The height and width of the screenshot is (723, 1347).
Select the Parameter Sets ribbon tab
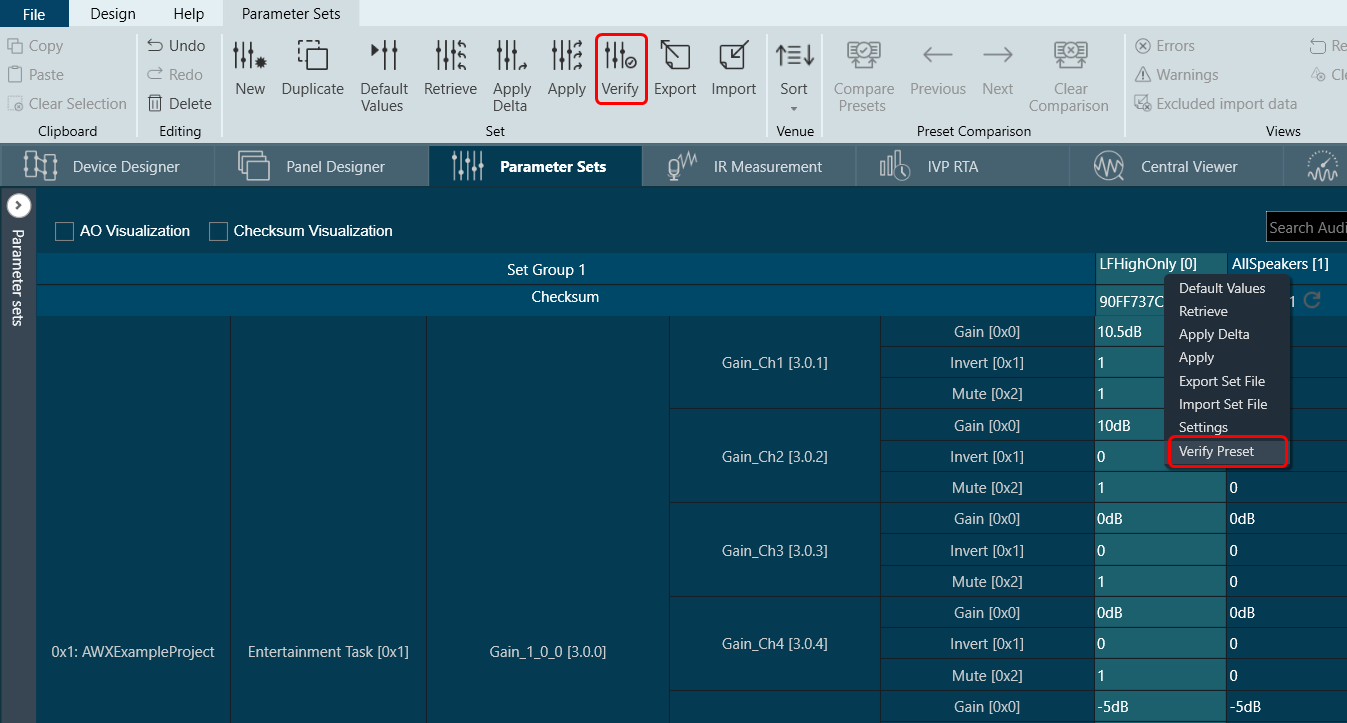point(291,14)
